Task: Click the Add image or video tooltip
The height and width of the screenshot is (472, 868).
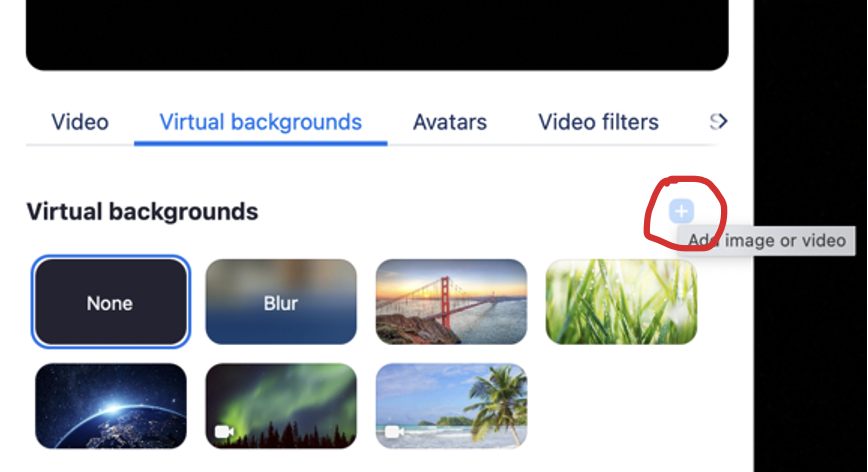Action: (767, 240)
